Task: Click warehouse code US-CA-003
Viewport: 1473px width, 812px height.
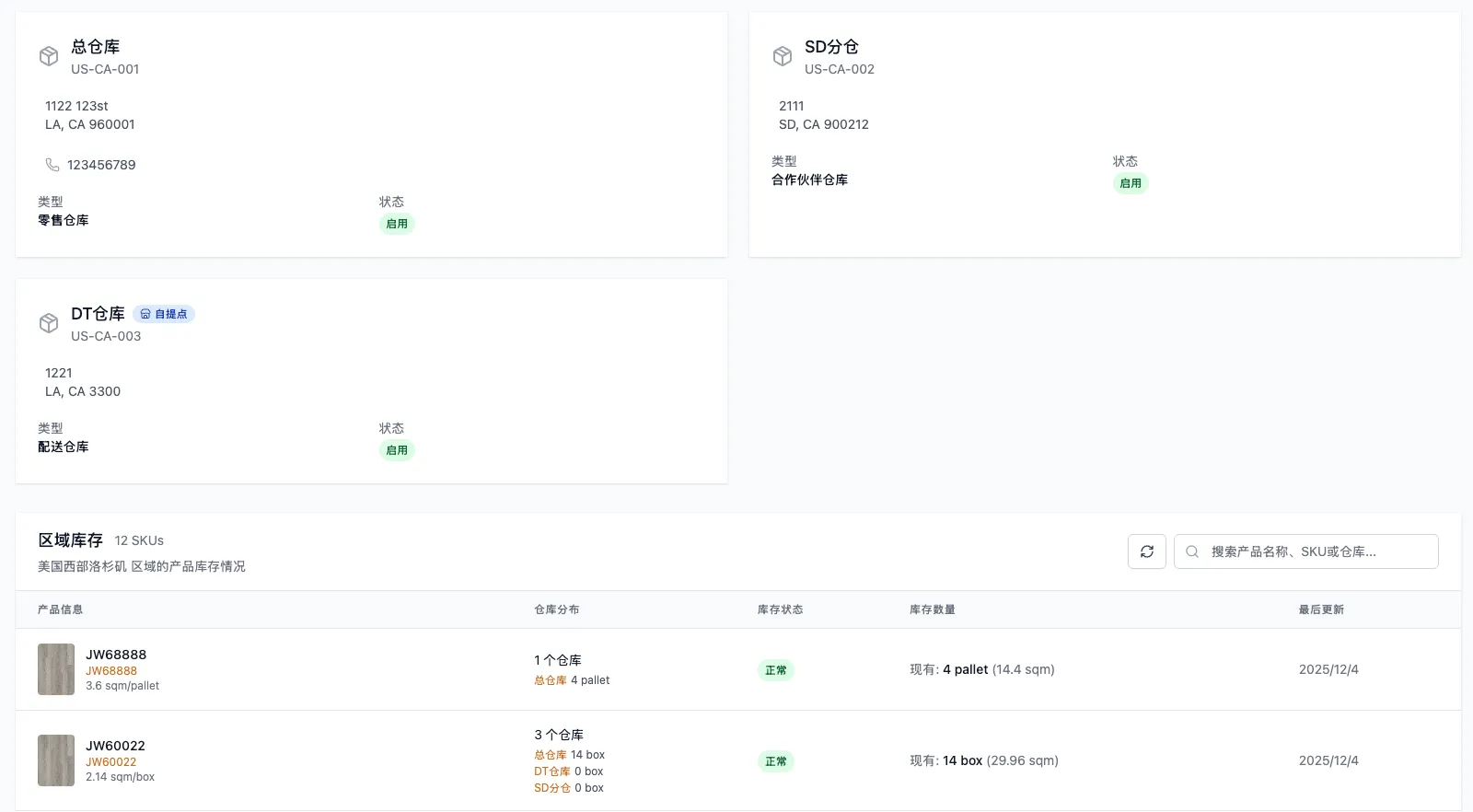Action: [x=106, y=336]
